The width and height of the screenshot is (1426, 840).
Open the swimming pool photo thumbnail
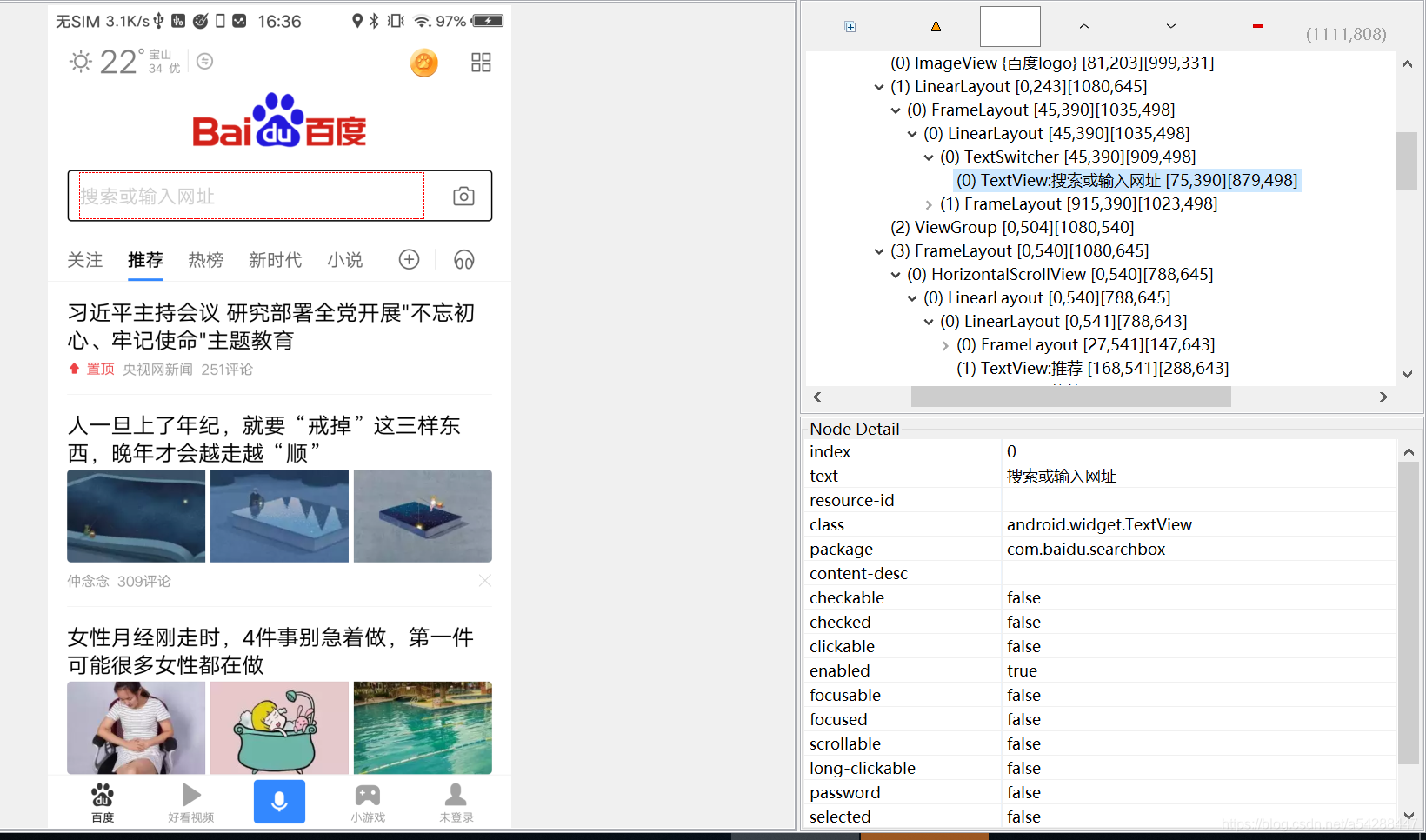pyautogui.click(x=423, y=728)
